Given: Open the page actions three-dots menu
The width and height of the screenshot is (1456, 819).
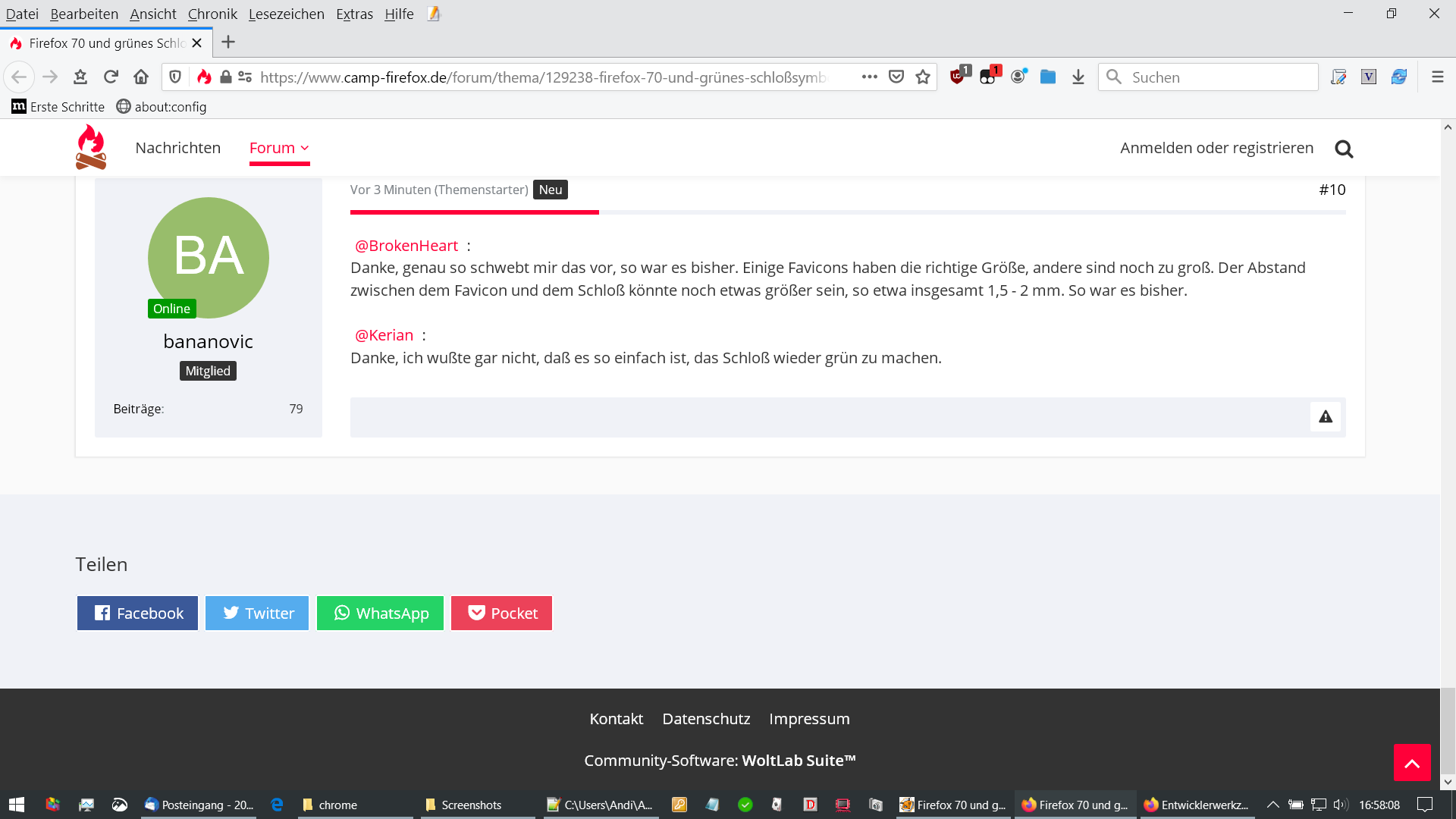Looking at the screenshot, I should pos(869,77).
